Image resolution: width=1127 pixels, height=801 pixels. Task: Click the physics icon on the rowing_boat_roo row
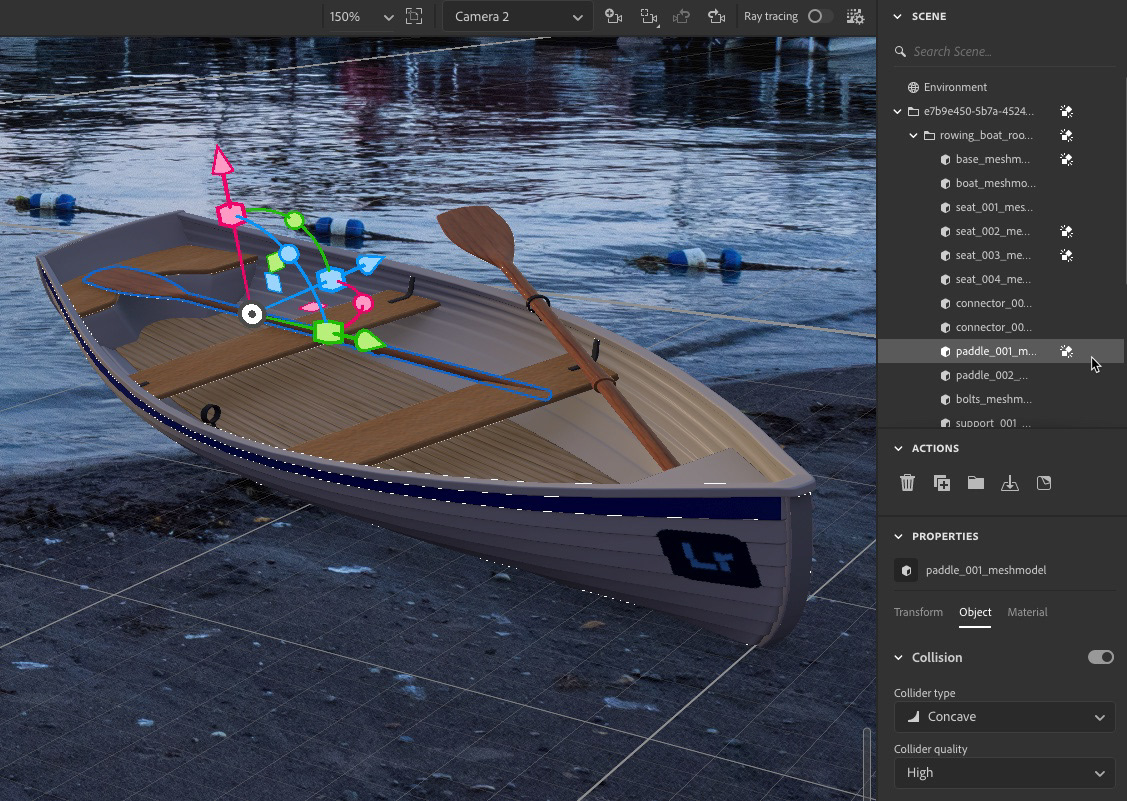[x=1067, y=135]
